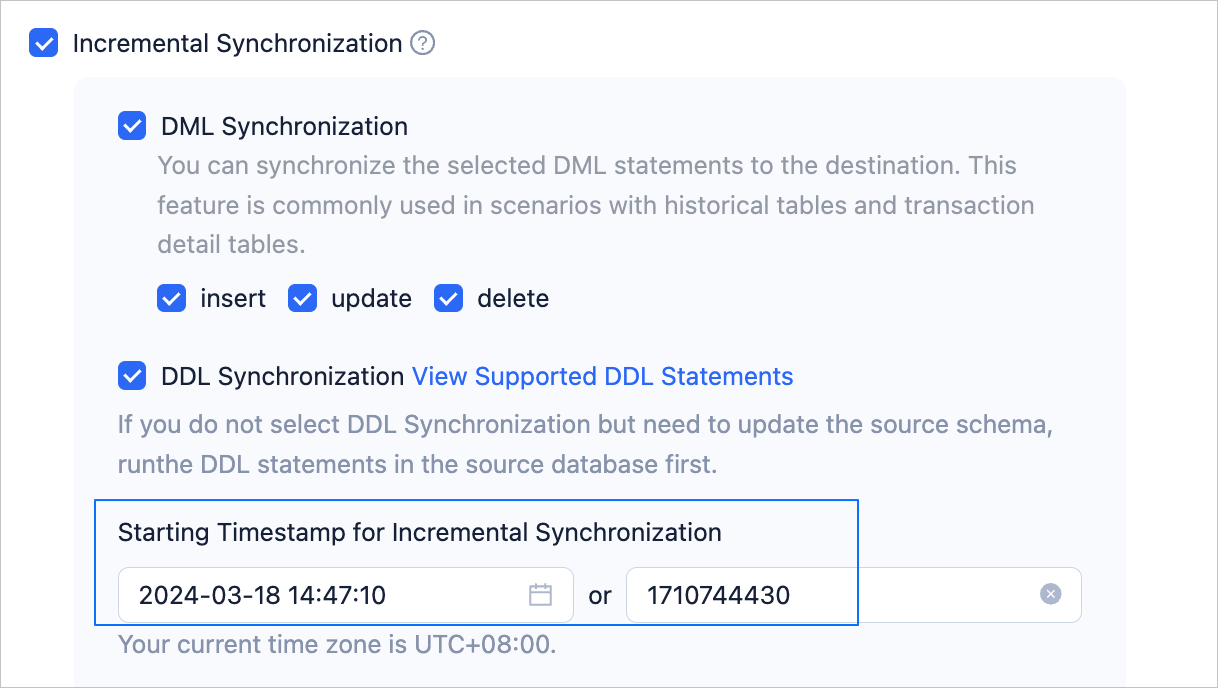Disable the insert statement checkbox
Image resolution: width=1218 pixels, height=688 pixels.
172,298
